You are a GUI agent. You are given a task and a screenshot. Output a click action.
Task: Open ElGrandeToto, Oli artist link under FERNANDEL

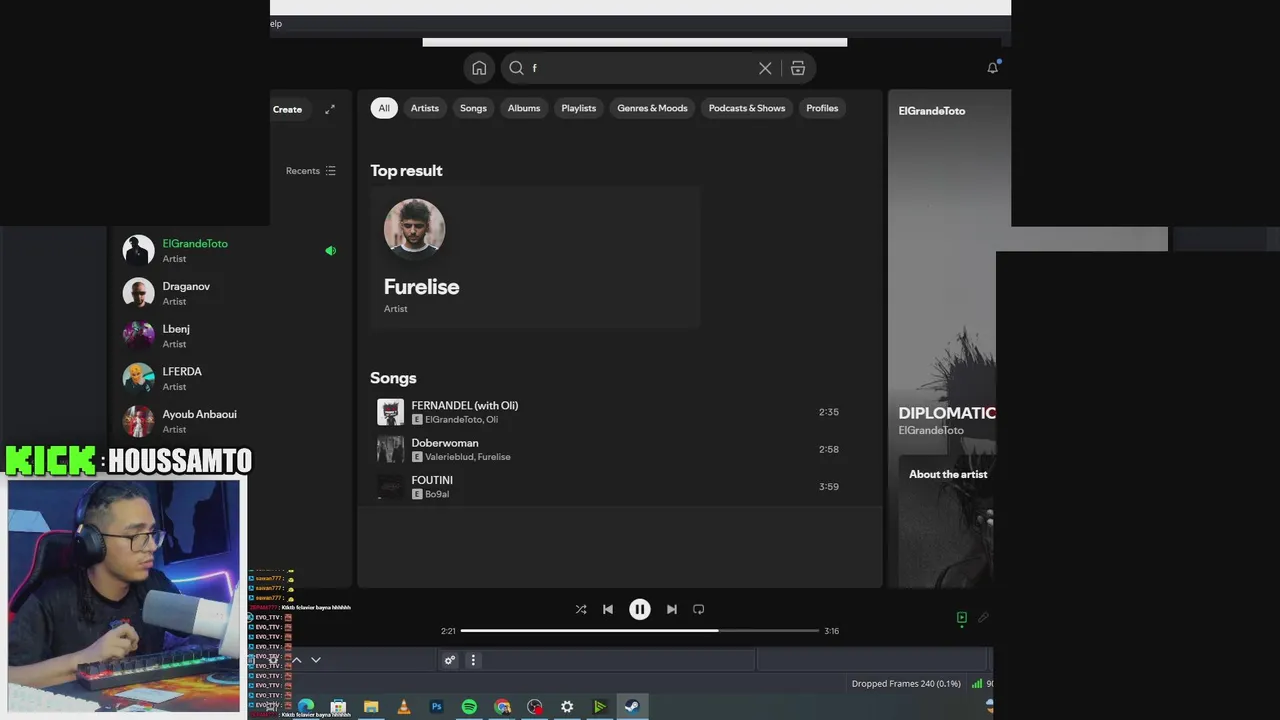[461, 420]
